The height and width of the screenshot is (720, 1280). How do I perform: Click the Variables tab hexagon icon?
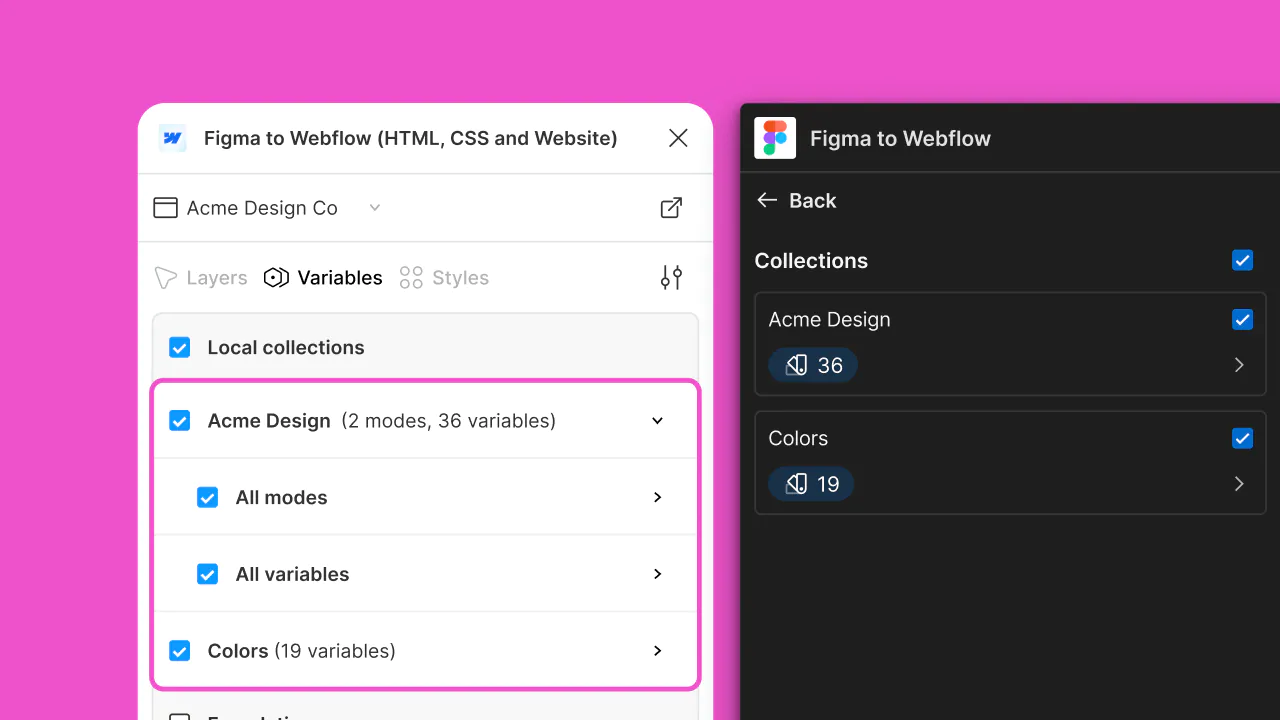276,278
